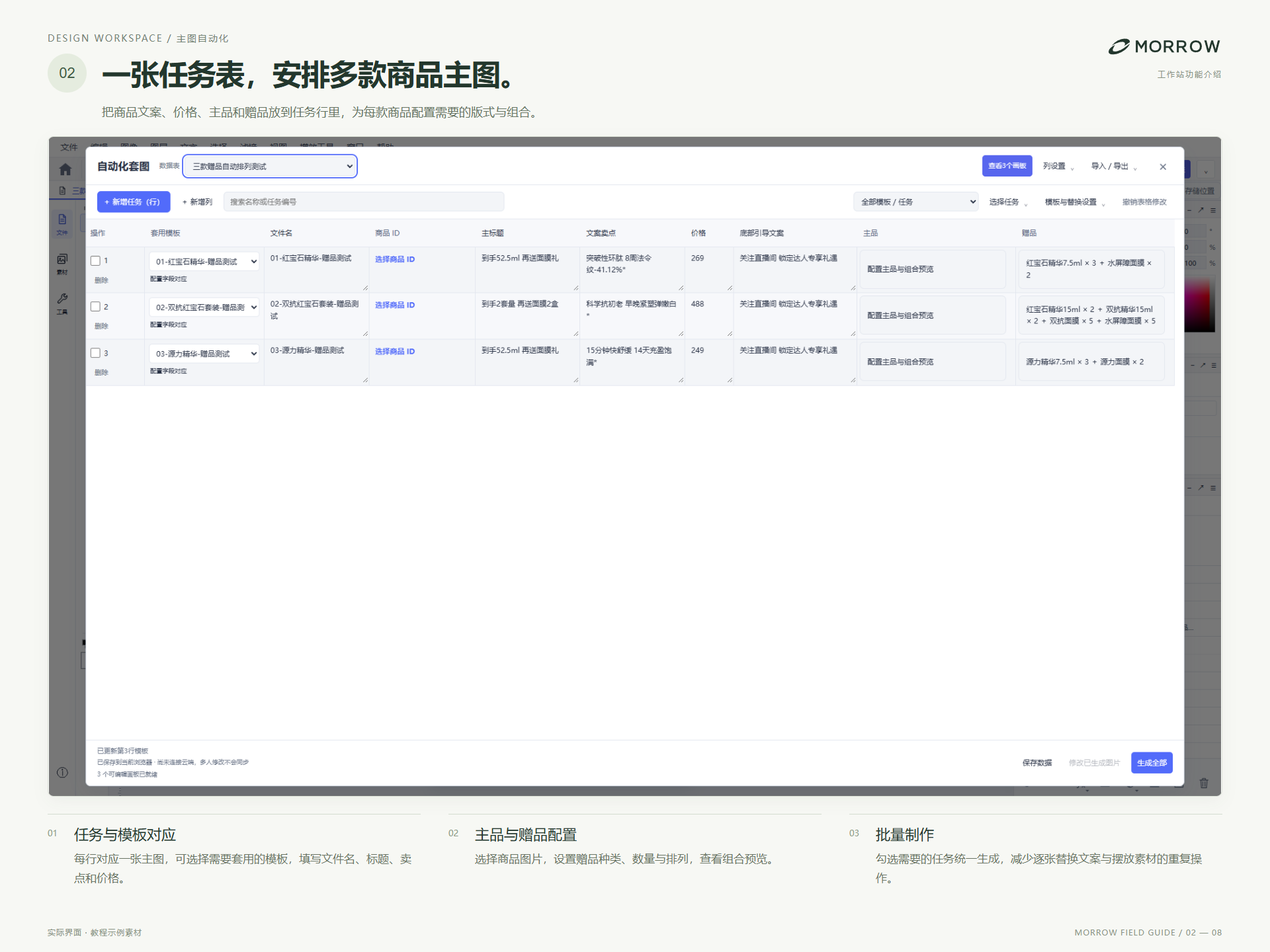Click the color picker gradient in background panel
1270x952 pixels.
tap(1199, 303)
